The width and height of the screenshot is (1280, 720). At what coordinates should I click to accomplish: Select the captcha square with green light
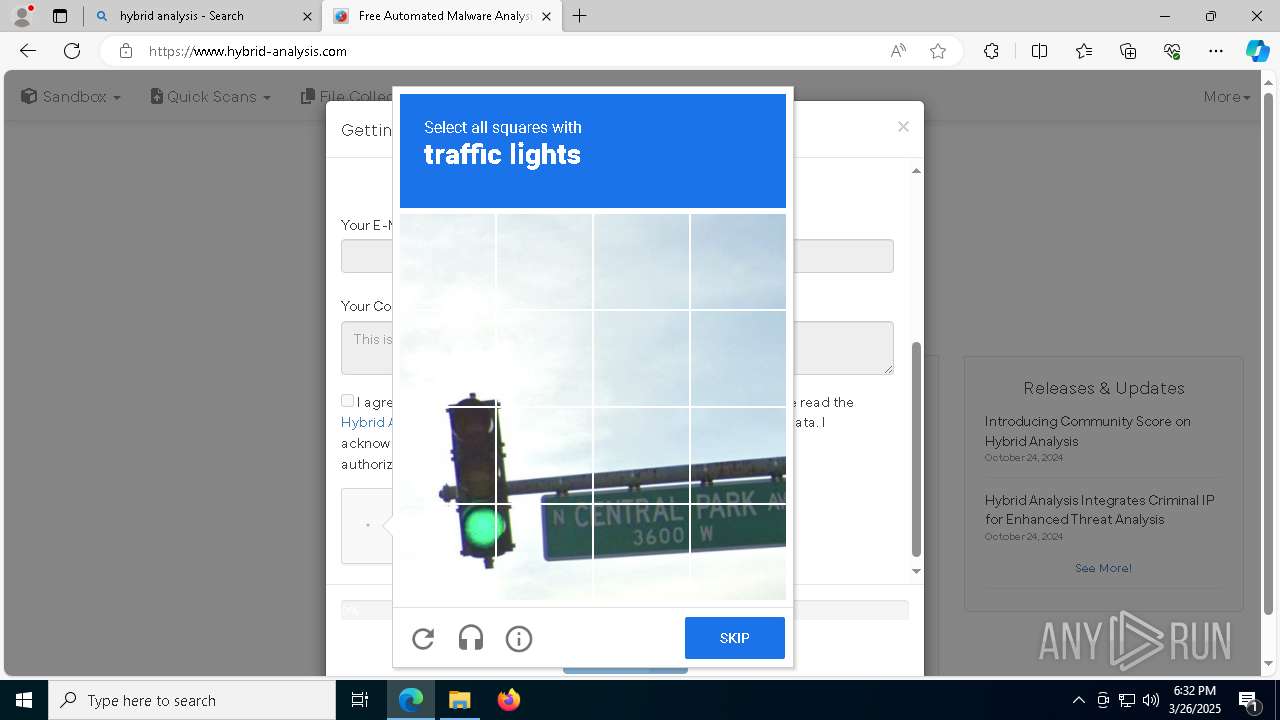(447, 552)
